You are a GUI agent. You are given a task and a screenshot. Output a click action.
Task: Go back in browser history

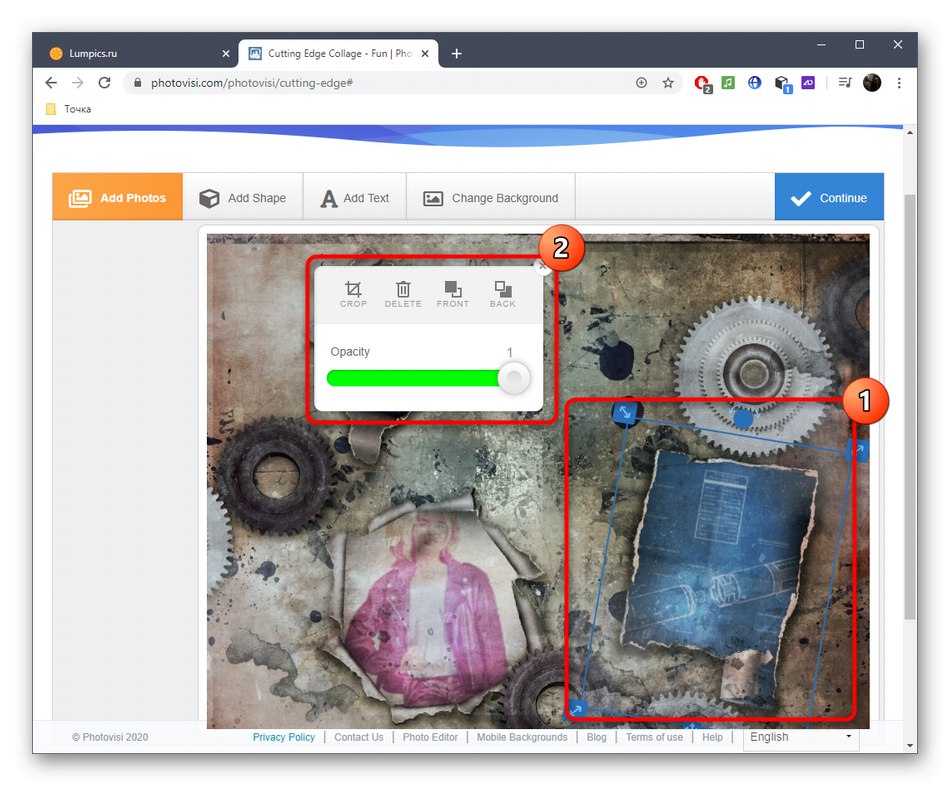pyautogui.click(x=51, y=82)
